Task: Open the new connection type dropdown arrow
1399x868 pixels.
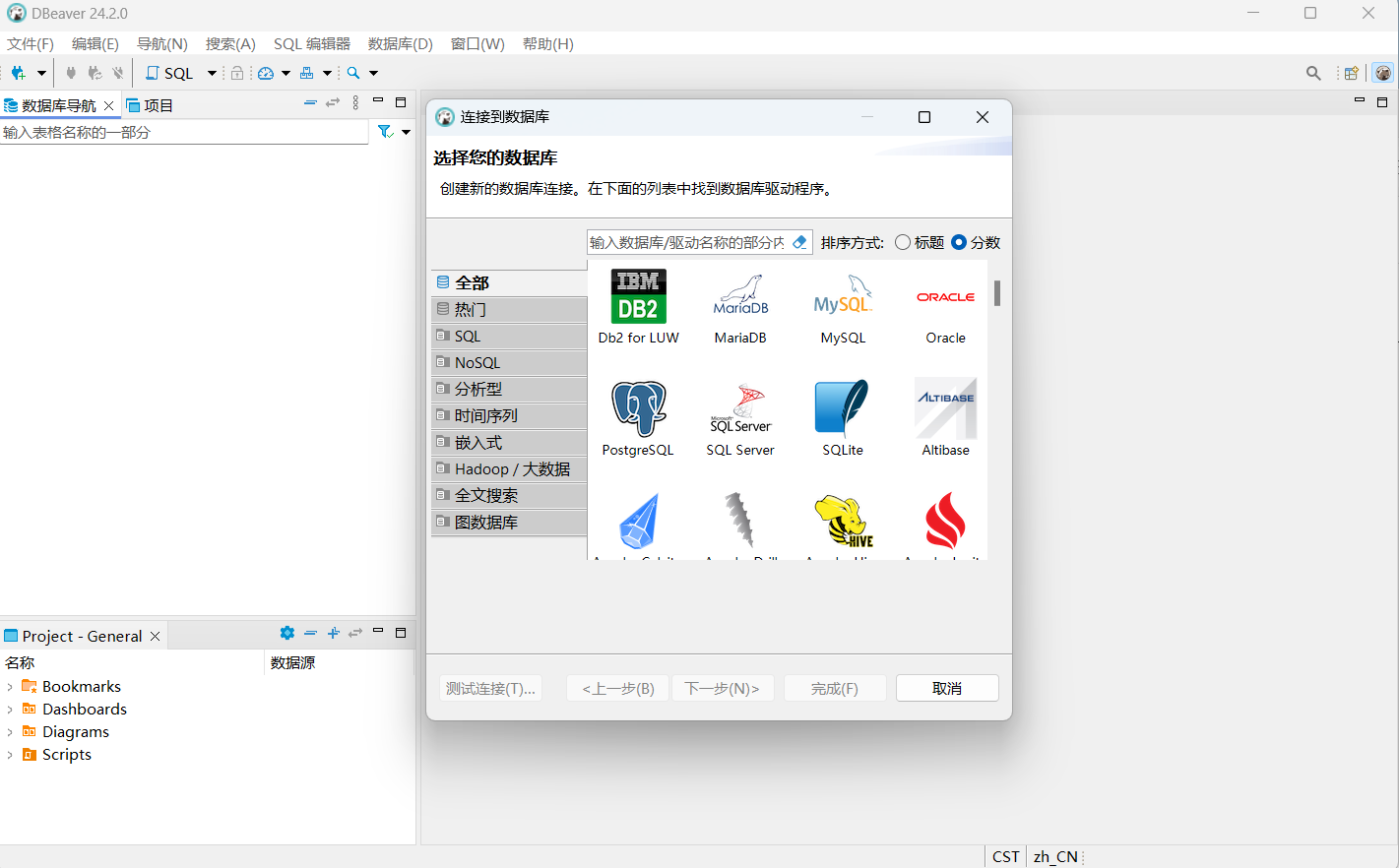Action: click(41, 73)
